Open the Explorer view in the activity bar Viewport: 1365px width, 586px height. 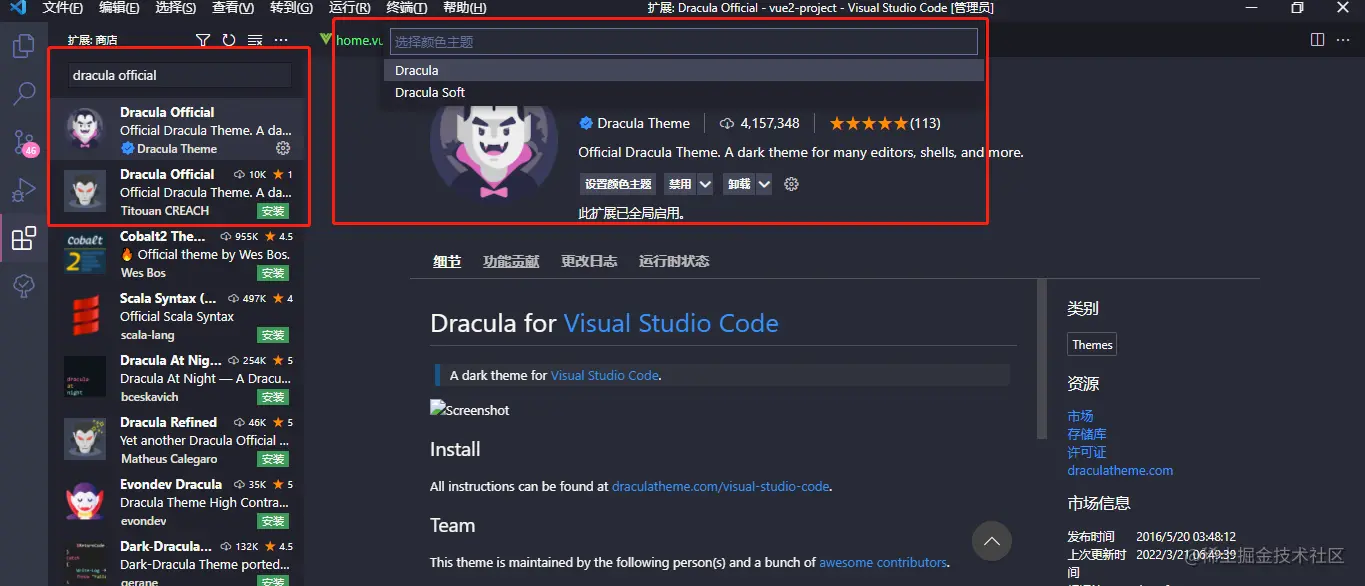[x=24, y=45]
